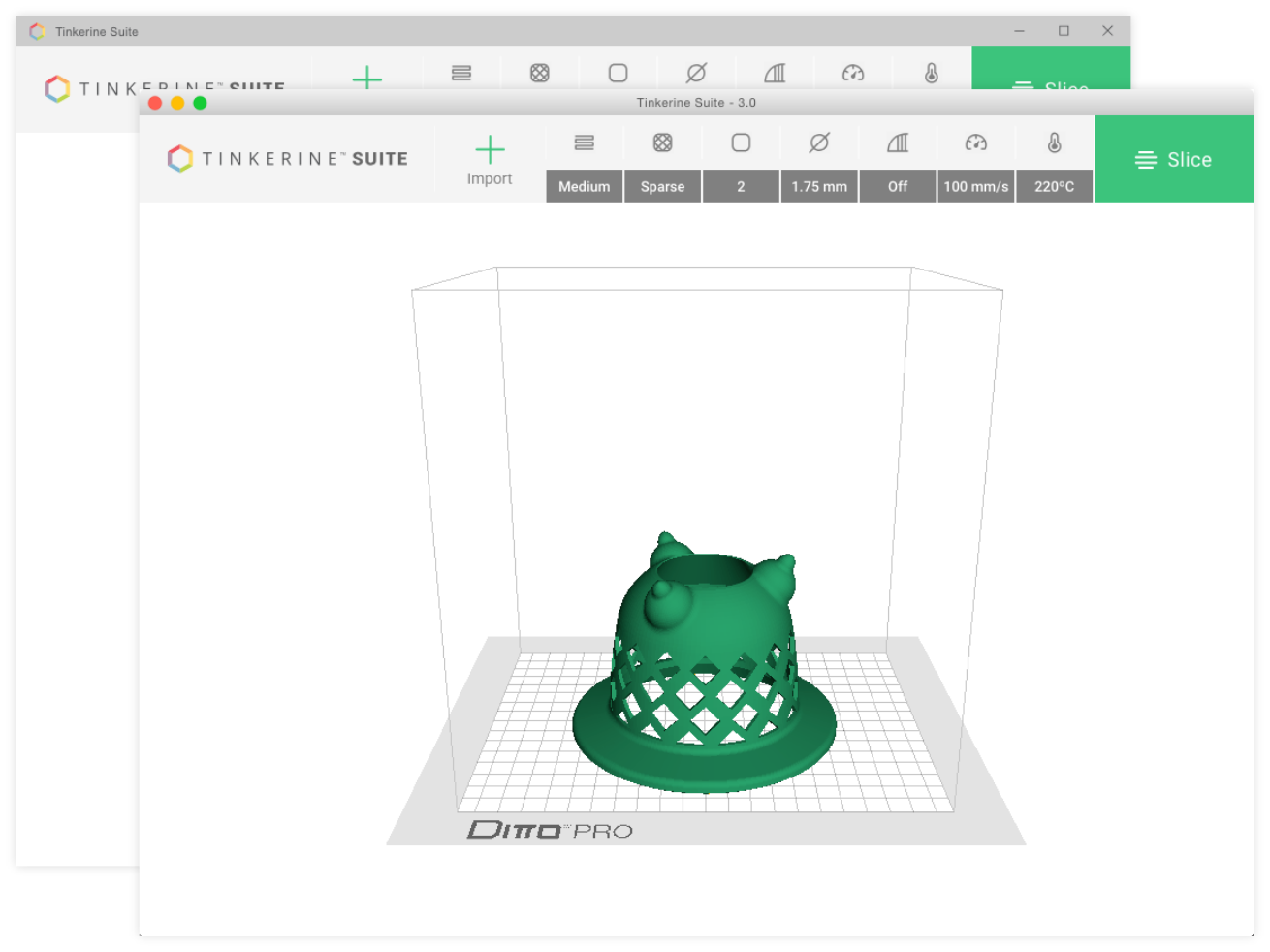Click wall thickness icon in back window
Viewport: 1270px width, 952px height.
point(618,73)
